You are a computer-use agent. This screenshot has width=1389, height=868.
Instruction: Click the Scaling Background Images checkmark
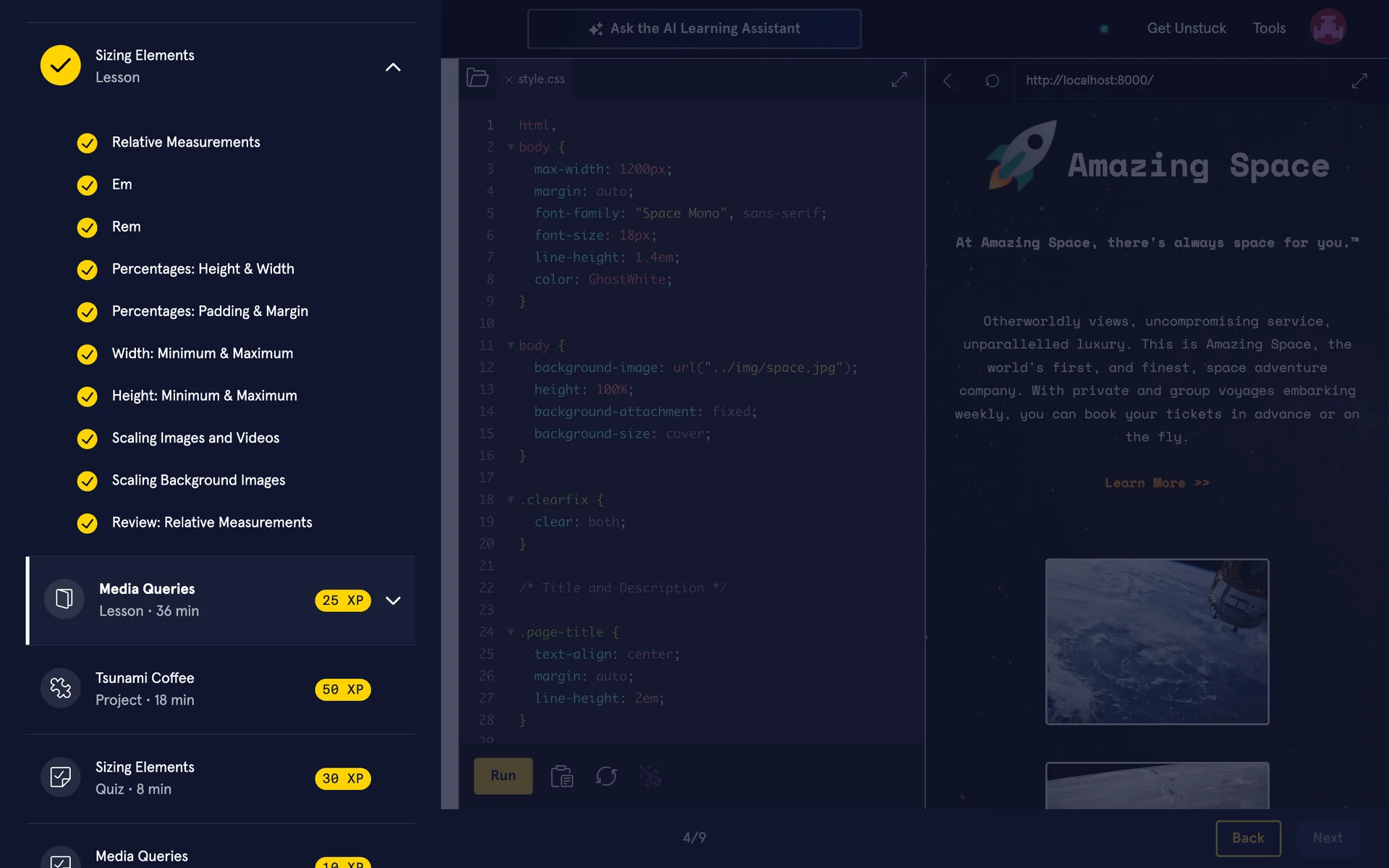(x=88, y=481)
